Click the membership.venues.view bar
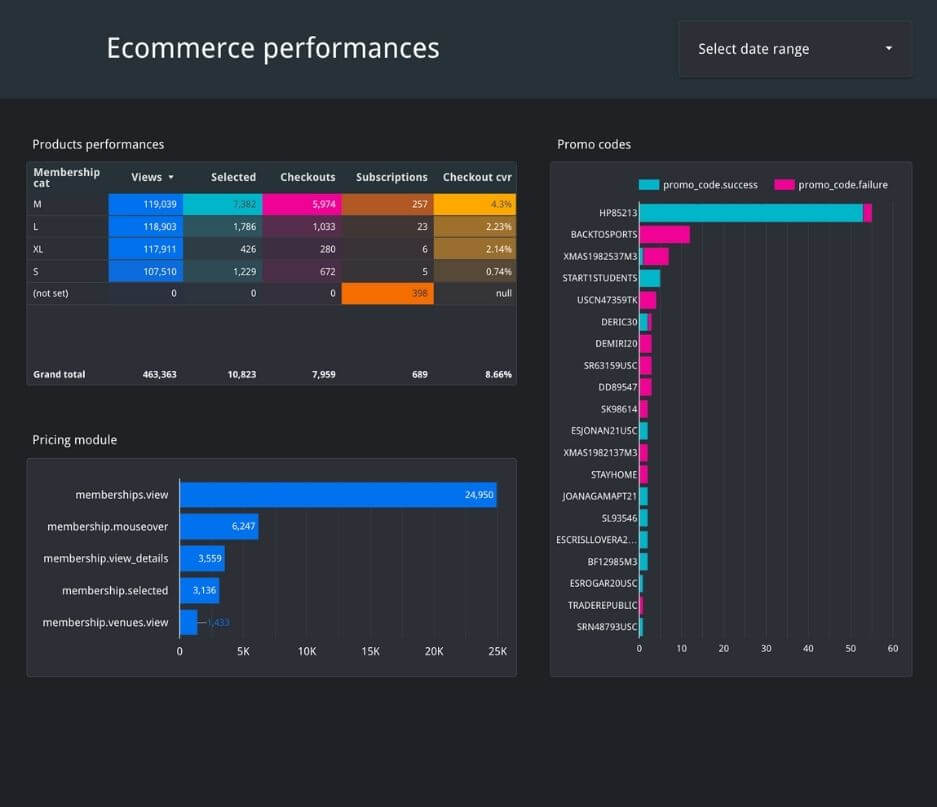Viewport: 937px width, 807px height. (x=188, y=622)
